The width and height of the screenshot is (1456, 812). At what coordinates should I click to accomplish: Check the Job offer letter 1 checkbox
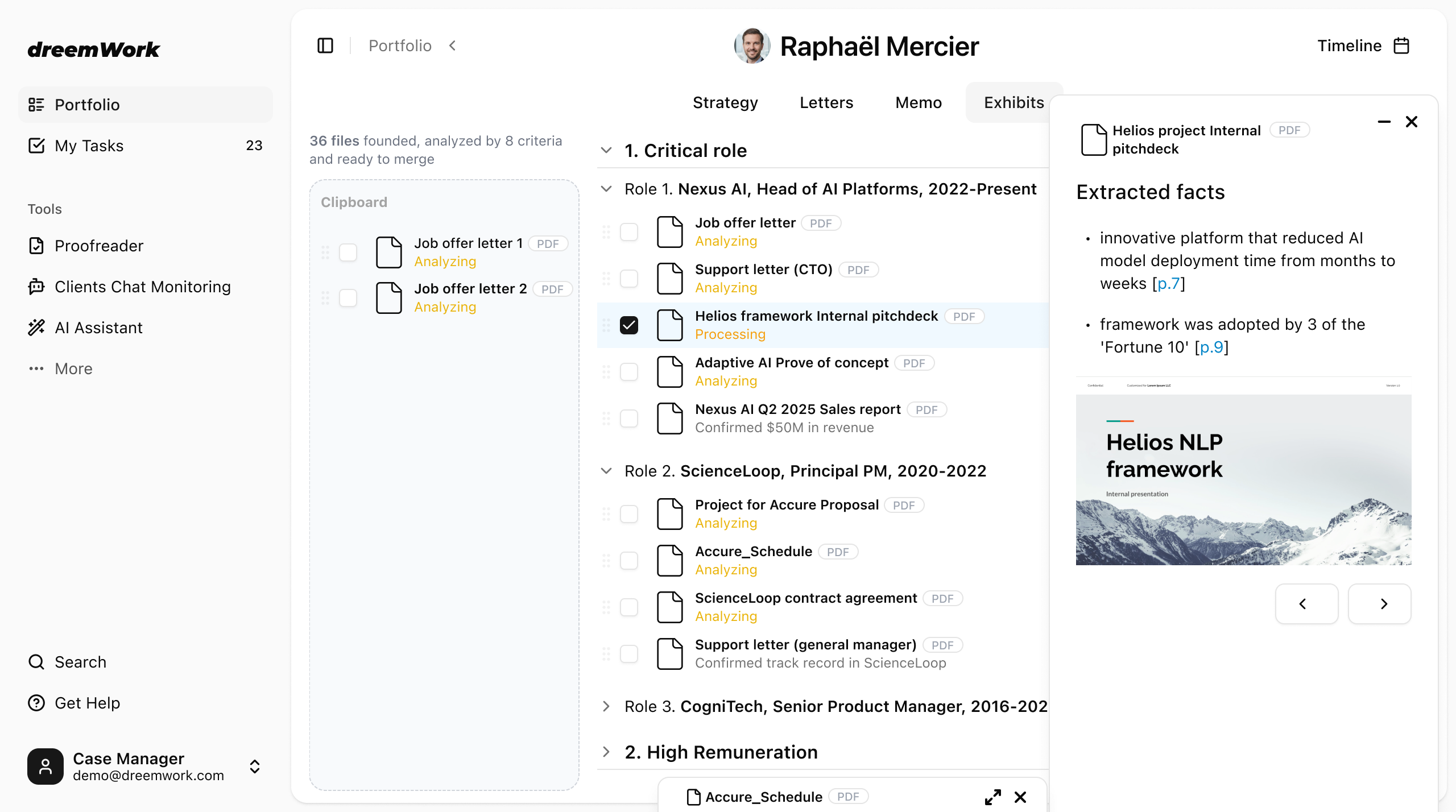coord(348,252)
